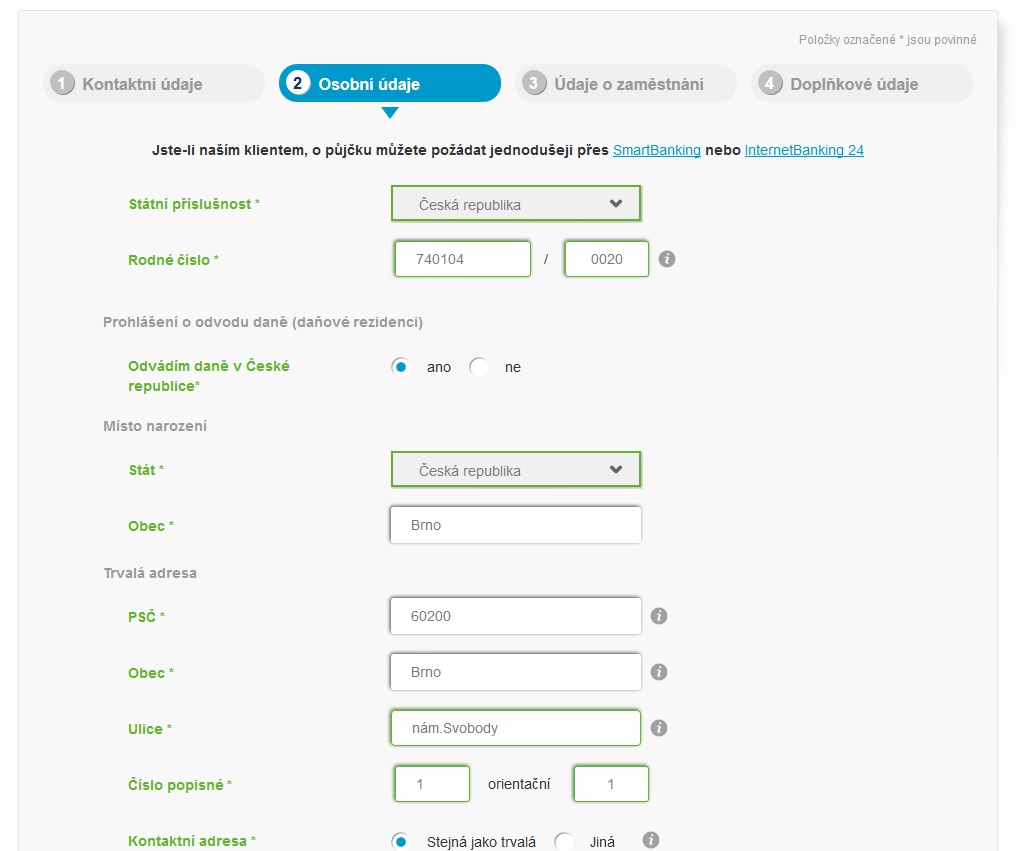Click the step 1 number circle icon
Viewport: 1023px width, 851px height.
pyautogui.click(x=62, y=83)
